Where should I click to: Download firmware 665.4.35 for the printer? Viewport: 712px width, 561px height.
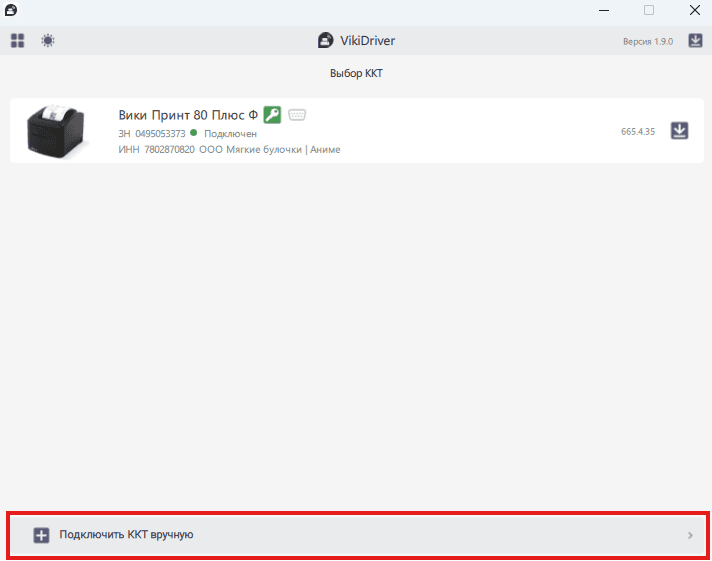[x=679, y=131]
